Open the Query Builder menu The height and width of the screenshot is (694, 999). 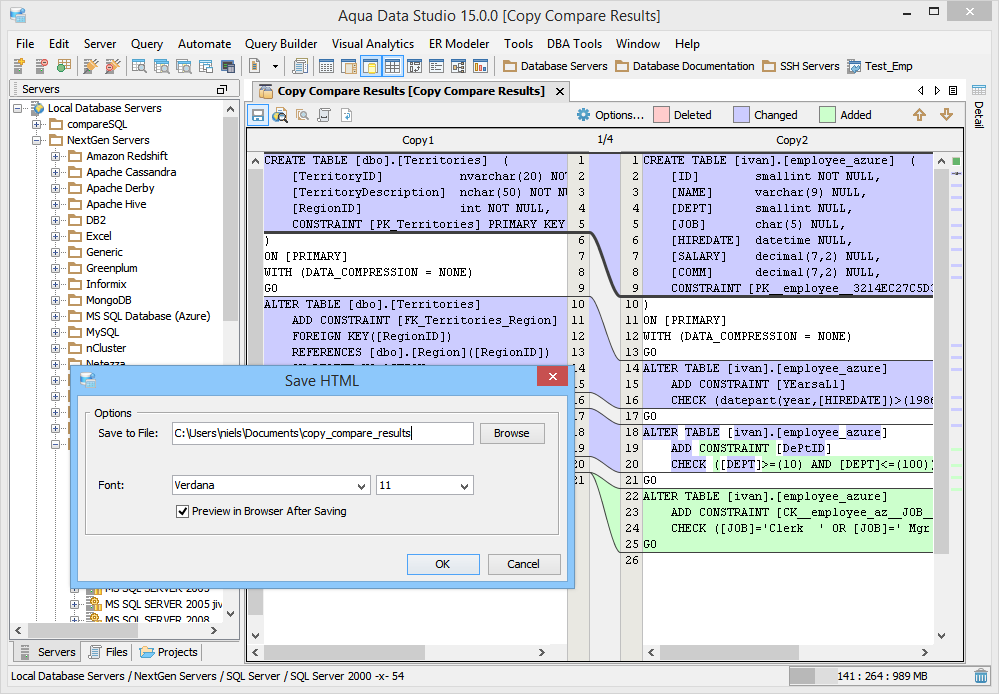[x=281, y=44]
